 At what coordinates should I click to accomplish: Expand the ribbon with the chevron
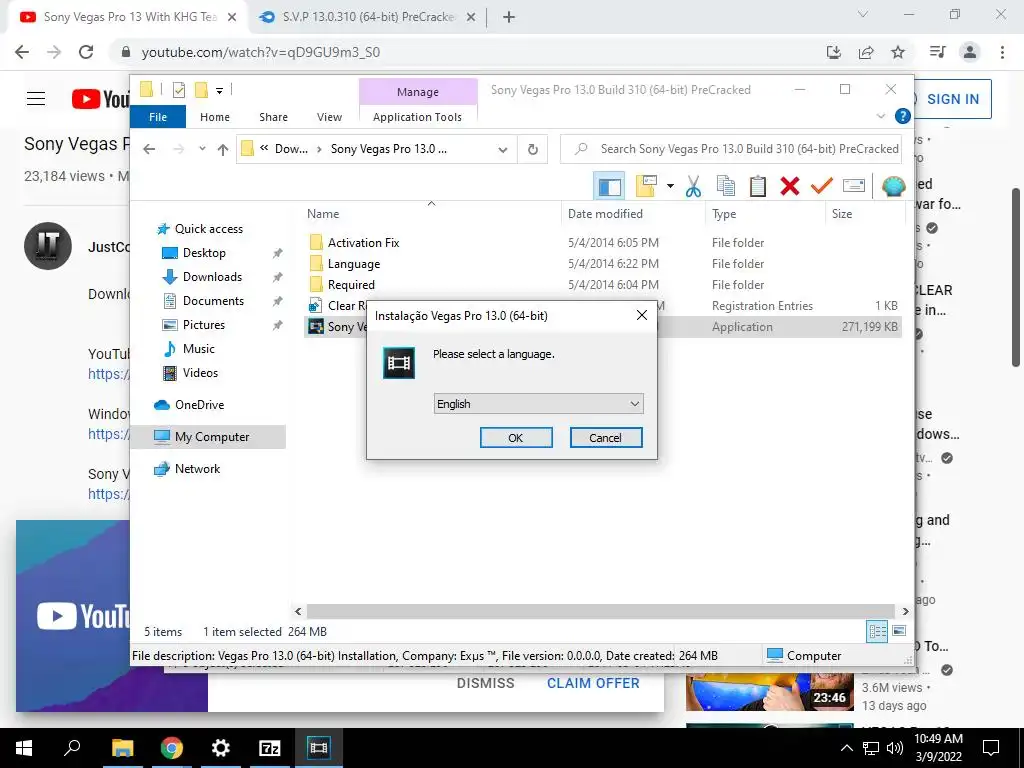[x=880, y=116]
